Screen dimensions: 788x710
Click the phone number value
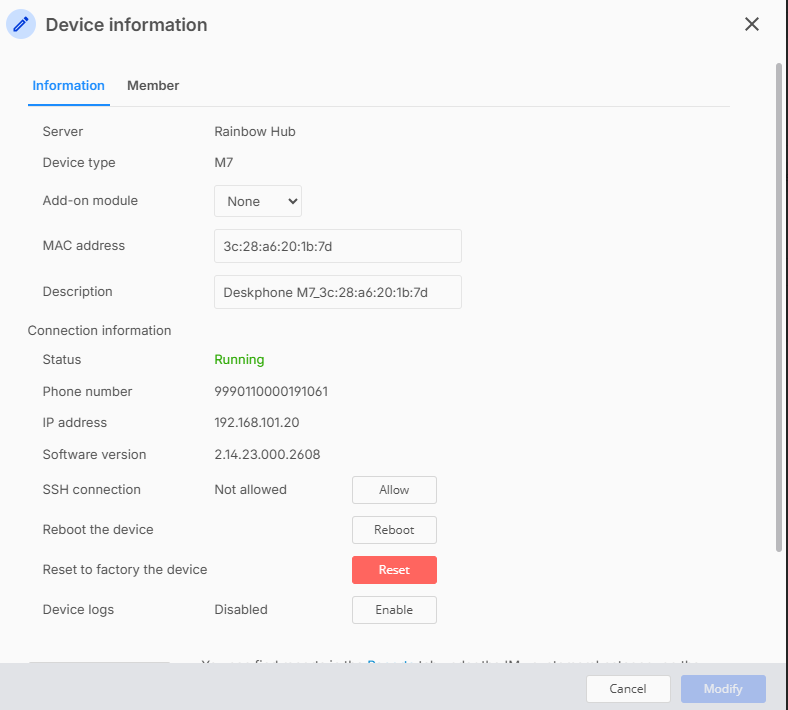271,392
